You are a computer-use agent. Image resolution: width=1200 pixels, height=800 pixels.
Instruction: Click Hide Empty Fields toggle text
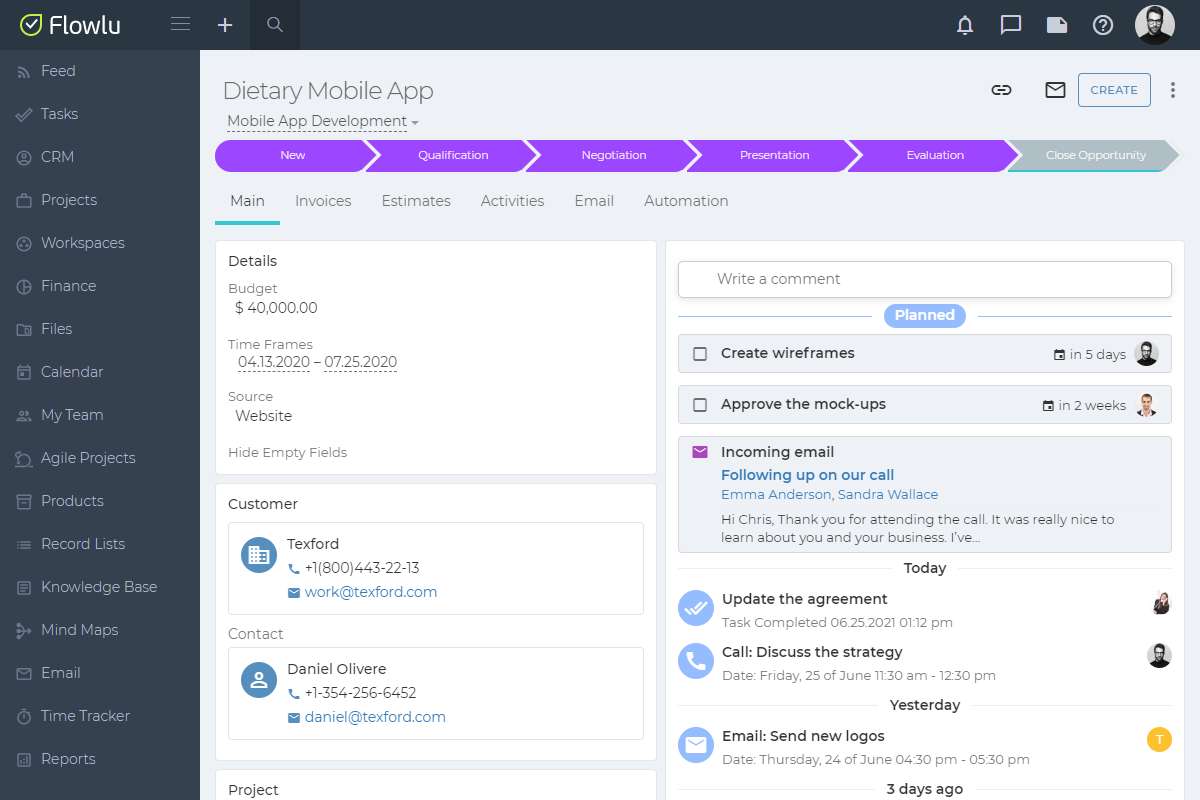click(x=287, y=452)
